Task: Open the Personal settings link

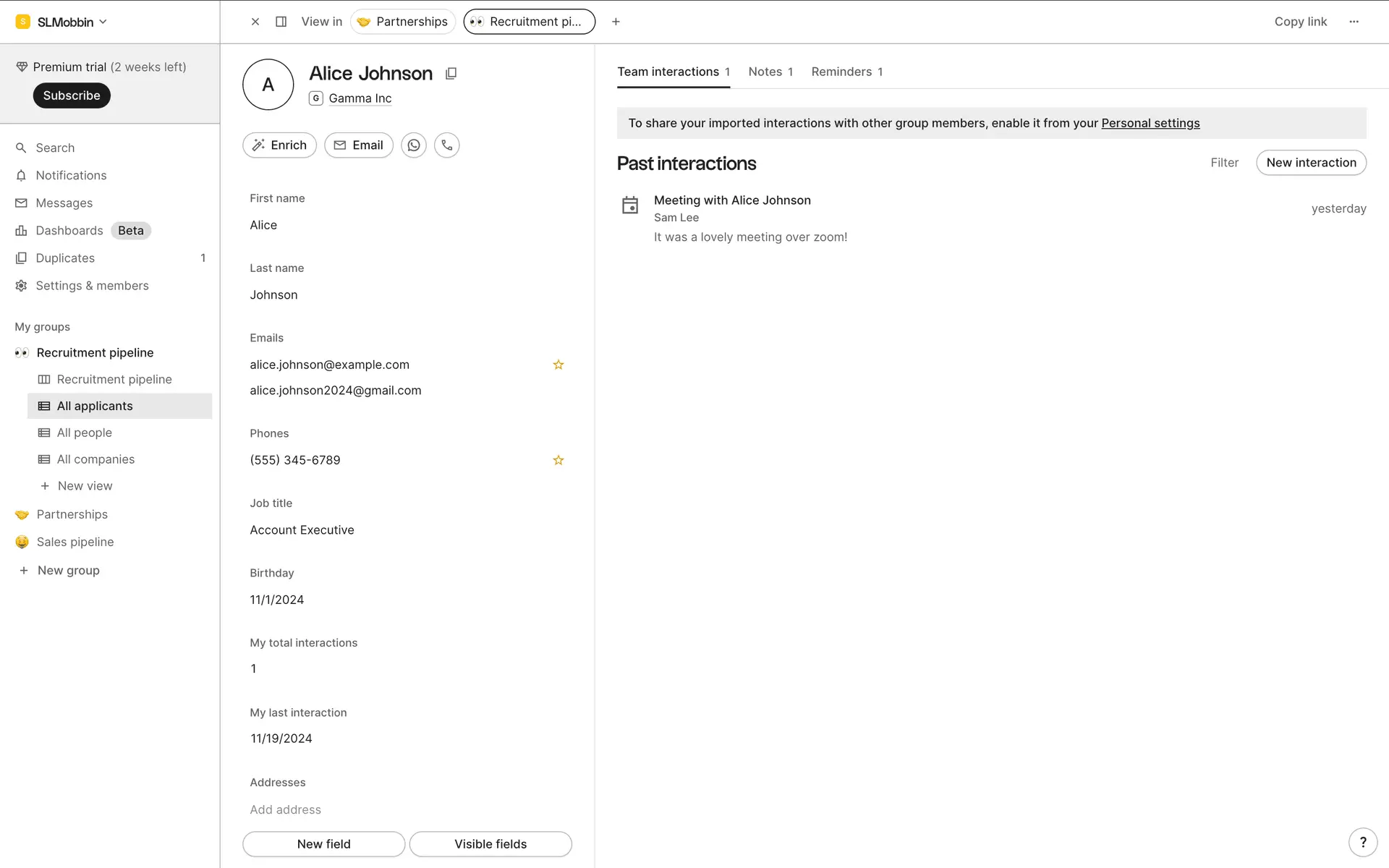Action: tap(1150, 123)
